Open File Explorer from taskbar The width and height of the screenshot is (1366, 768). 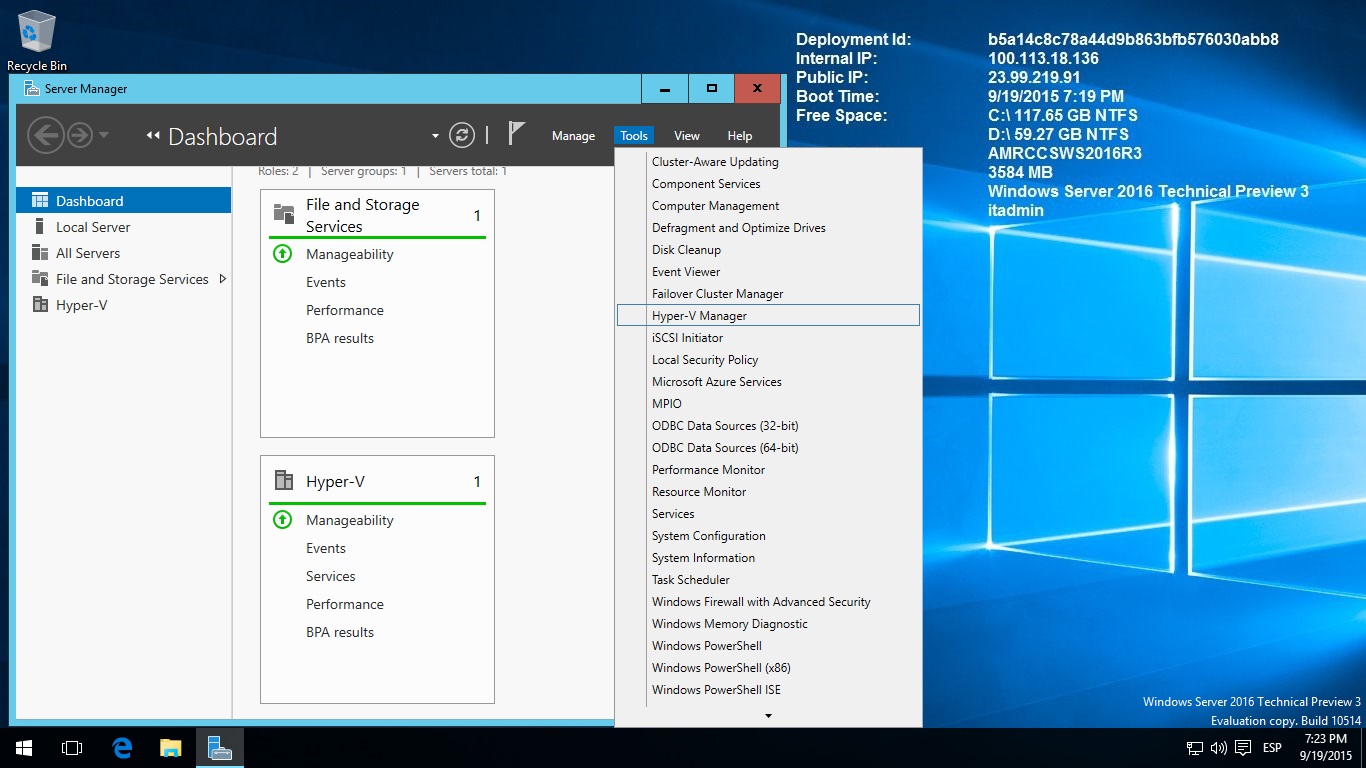click(171, 747)
